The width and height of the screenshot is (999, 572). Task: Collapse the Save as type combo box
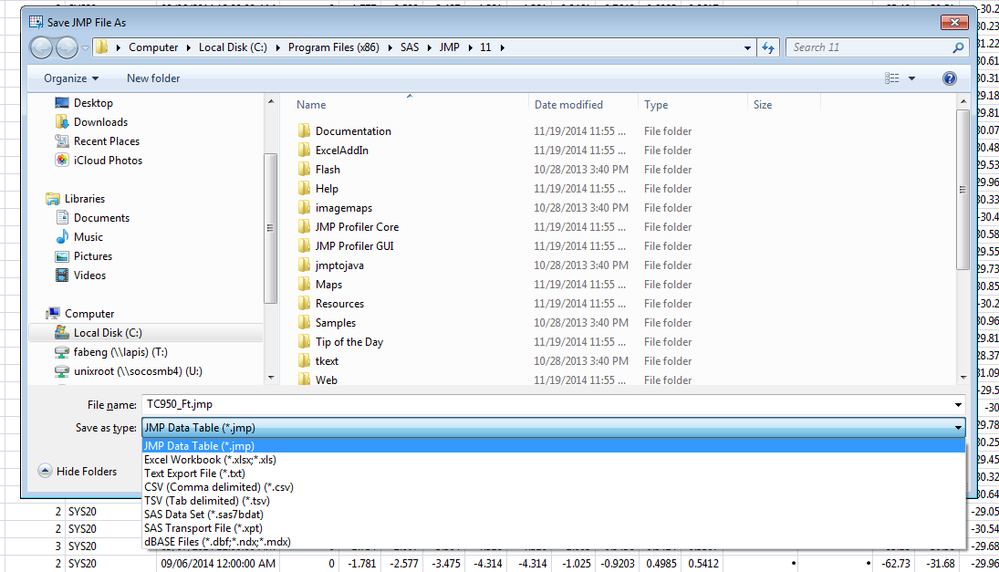pyautogui.click(x=958, y=428)
